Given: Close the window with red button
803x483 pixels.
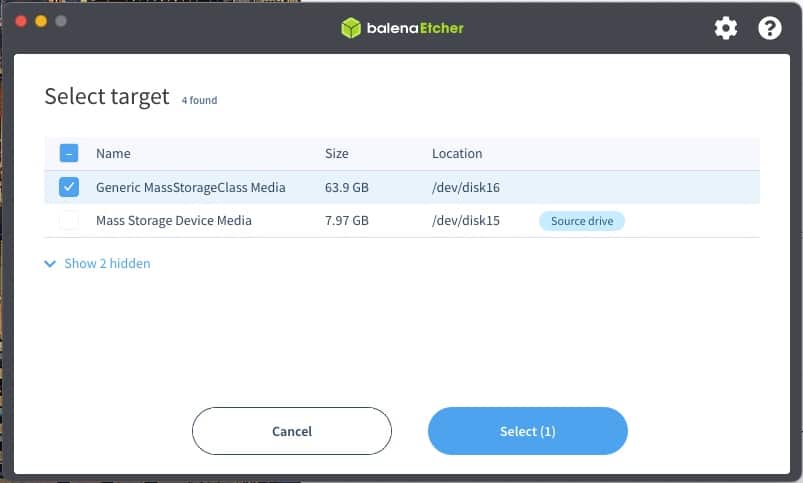Looking at the screenshot, I should [x=21, y=21].
